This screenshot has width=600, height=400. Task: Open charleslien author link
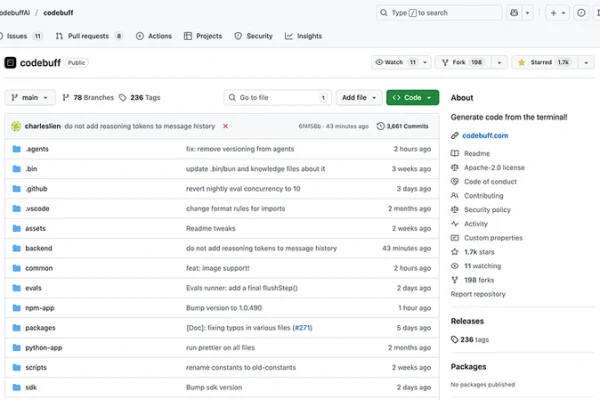point(42,126)
